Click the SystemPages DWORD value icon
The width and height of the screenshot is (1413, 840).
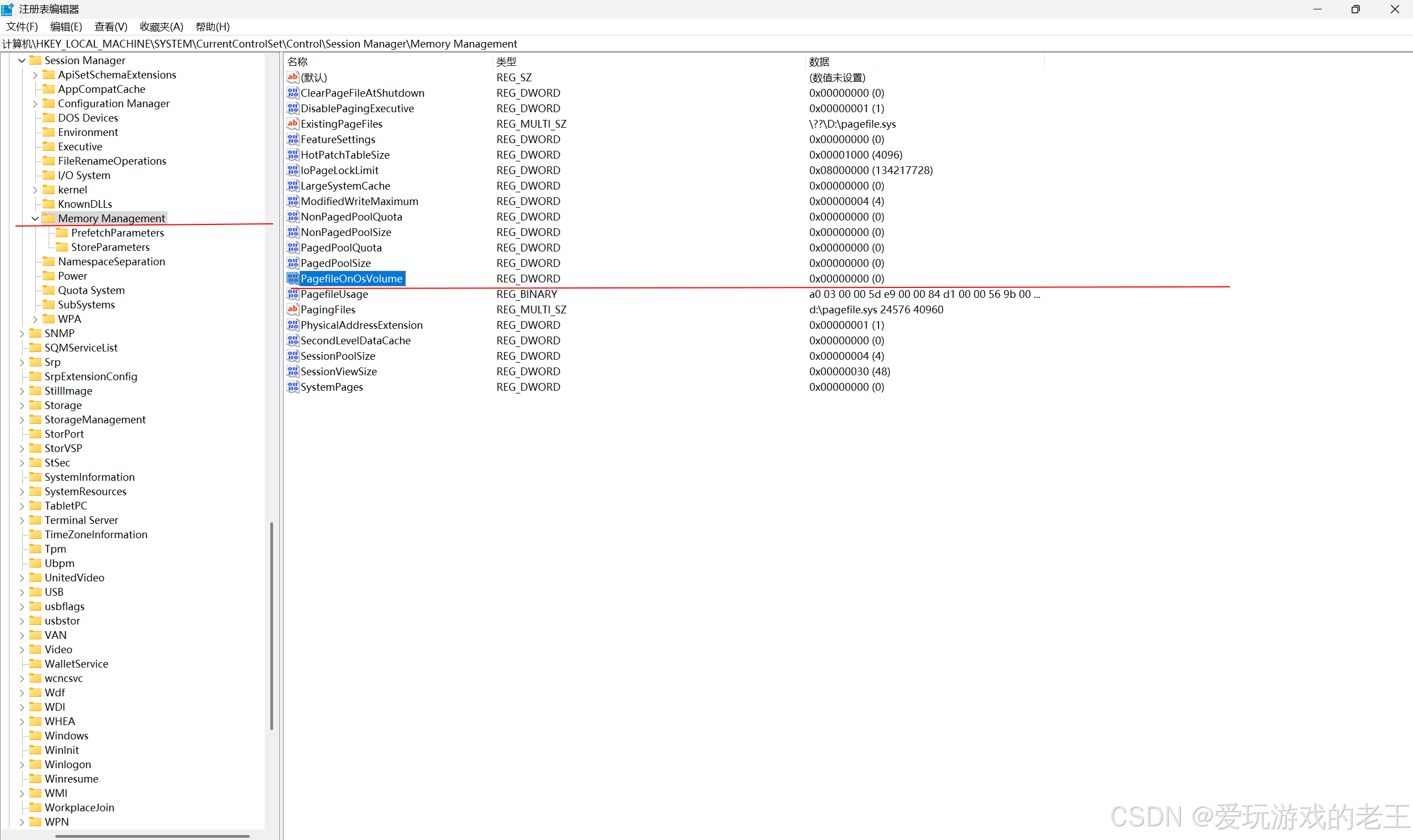[292, 387]
